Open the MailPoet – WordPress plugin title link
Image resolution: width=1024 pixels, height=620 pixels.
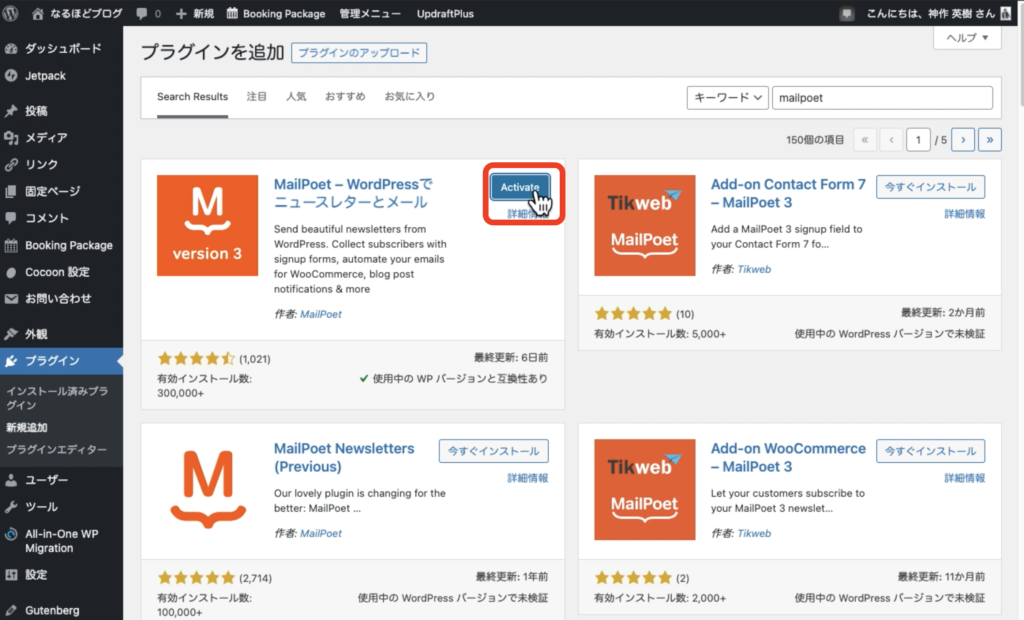pyautogui.click(x=353, y=193)
